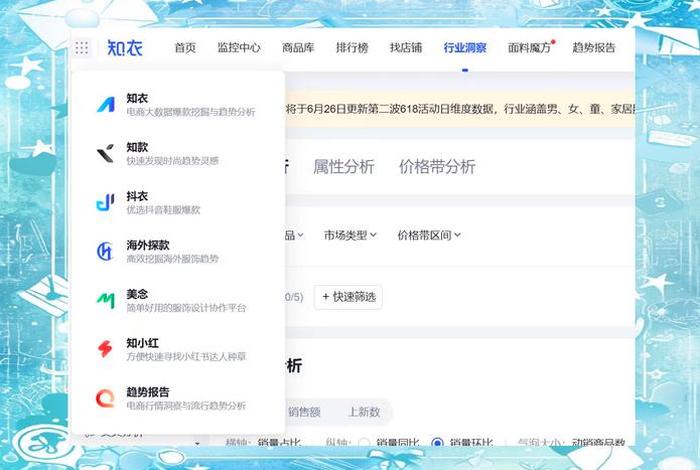This screenshot has height=470, width=700.
Task: Select the 销量同比 radio button
Action: 364,442
